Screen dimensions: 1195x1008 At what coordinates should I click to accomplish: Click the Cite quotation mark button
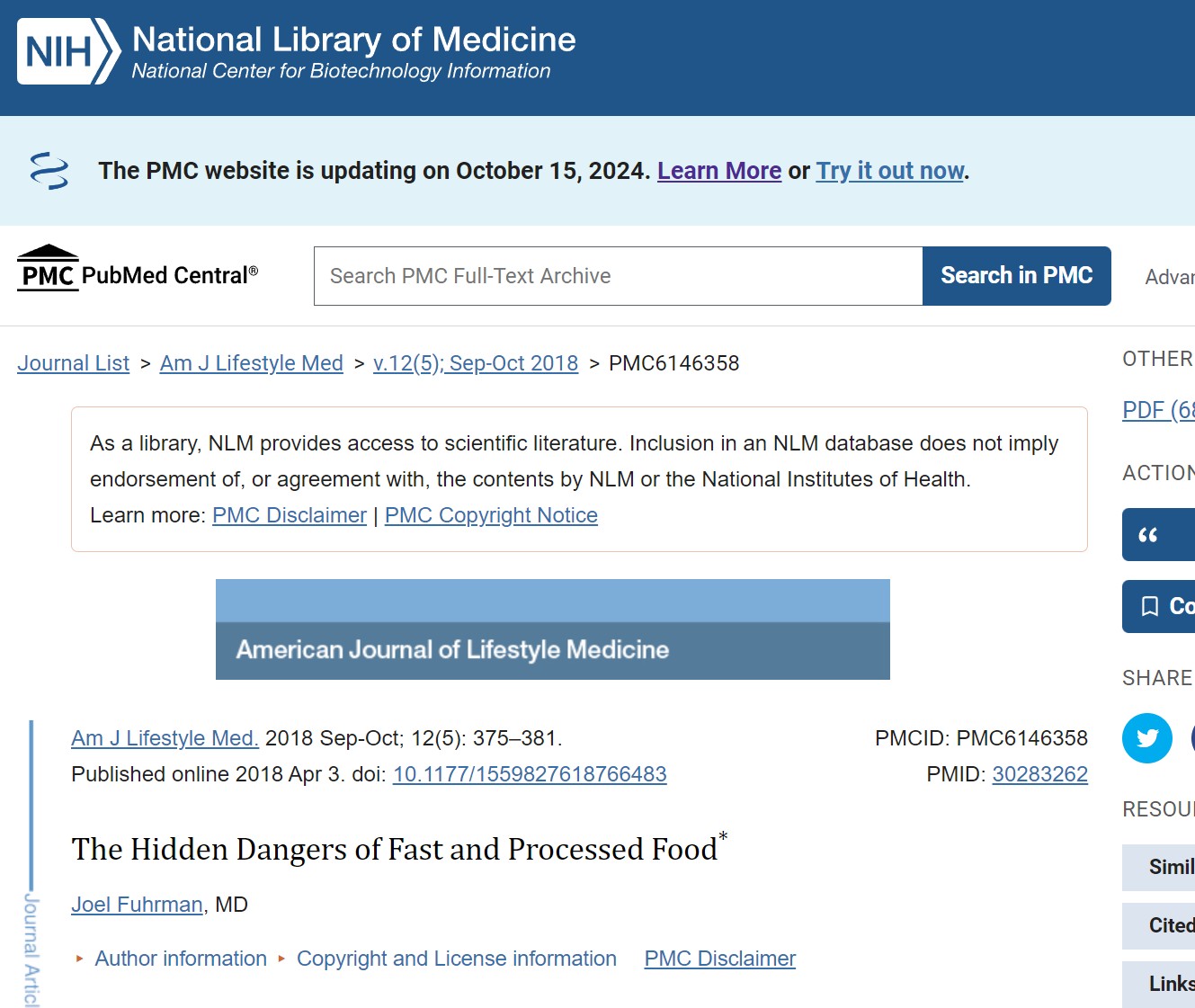[1157, 535]
